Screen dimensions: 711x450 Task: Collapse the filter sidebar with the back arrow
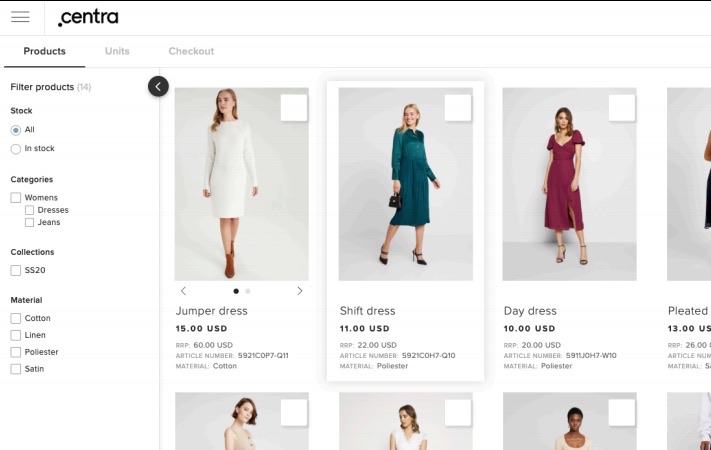(158, 86)
